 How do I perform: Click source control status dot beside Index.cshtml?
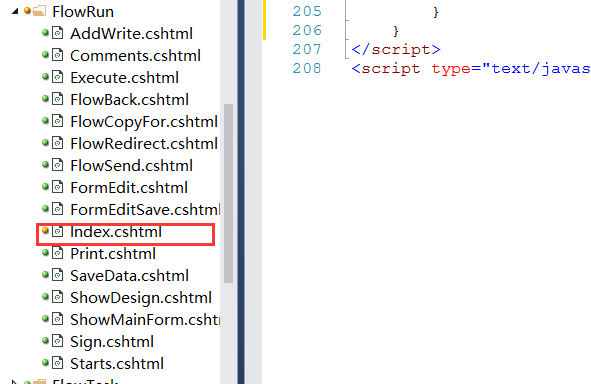45,230
